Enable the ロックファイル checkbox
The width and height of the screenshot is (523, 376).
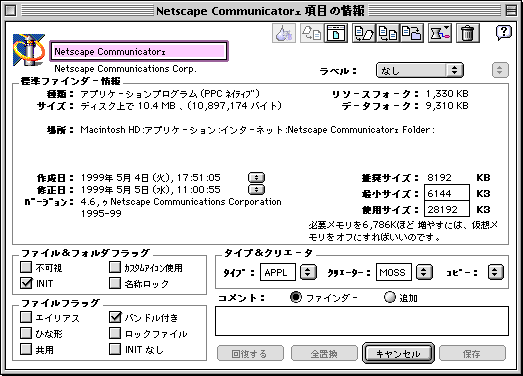pyautogui.click(x=115, y=333)
